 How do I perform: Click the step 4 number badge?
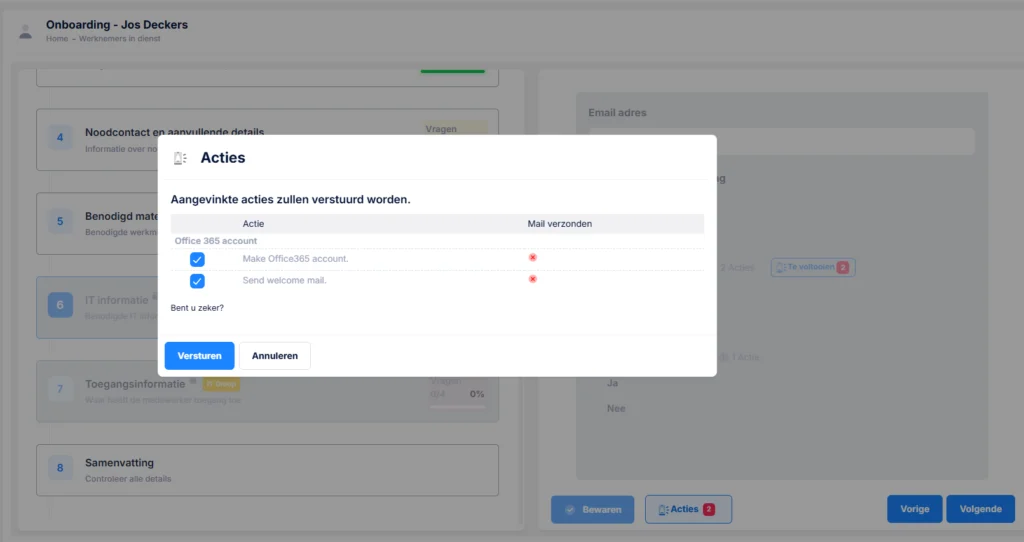pyautogui.click(x=60, y=138)
